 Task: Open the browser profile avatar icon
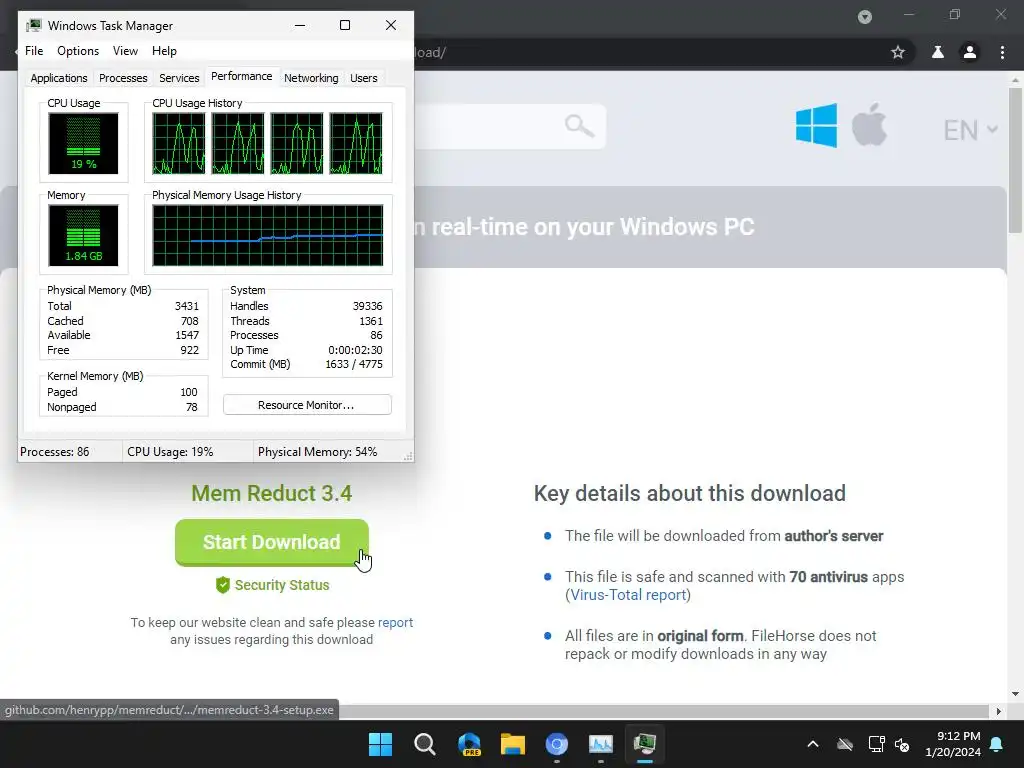click(970, 52)
